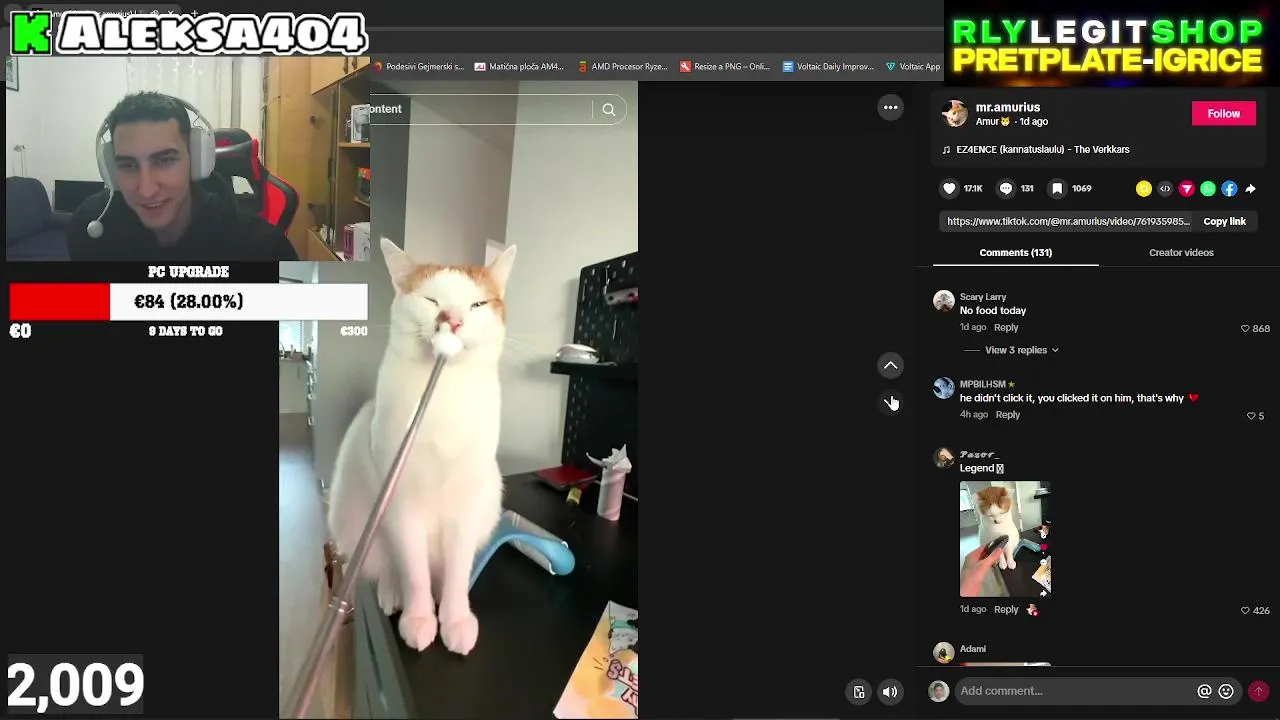
Task: Open cat image in Legend comment
Action: point(1005,539)
